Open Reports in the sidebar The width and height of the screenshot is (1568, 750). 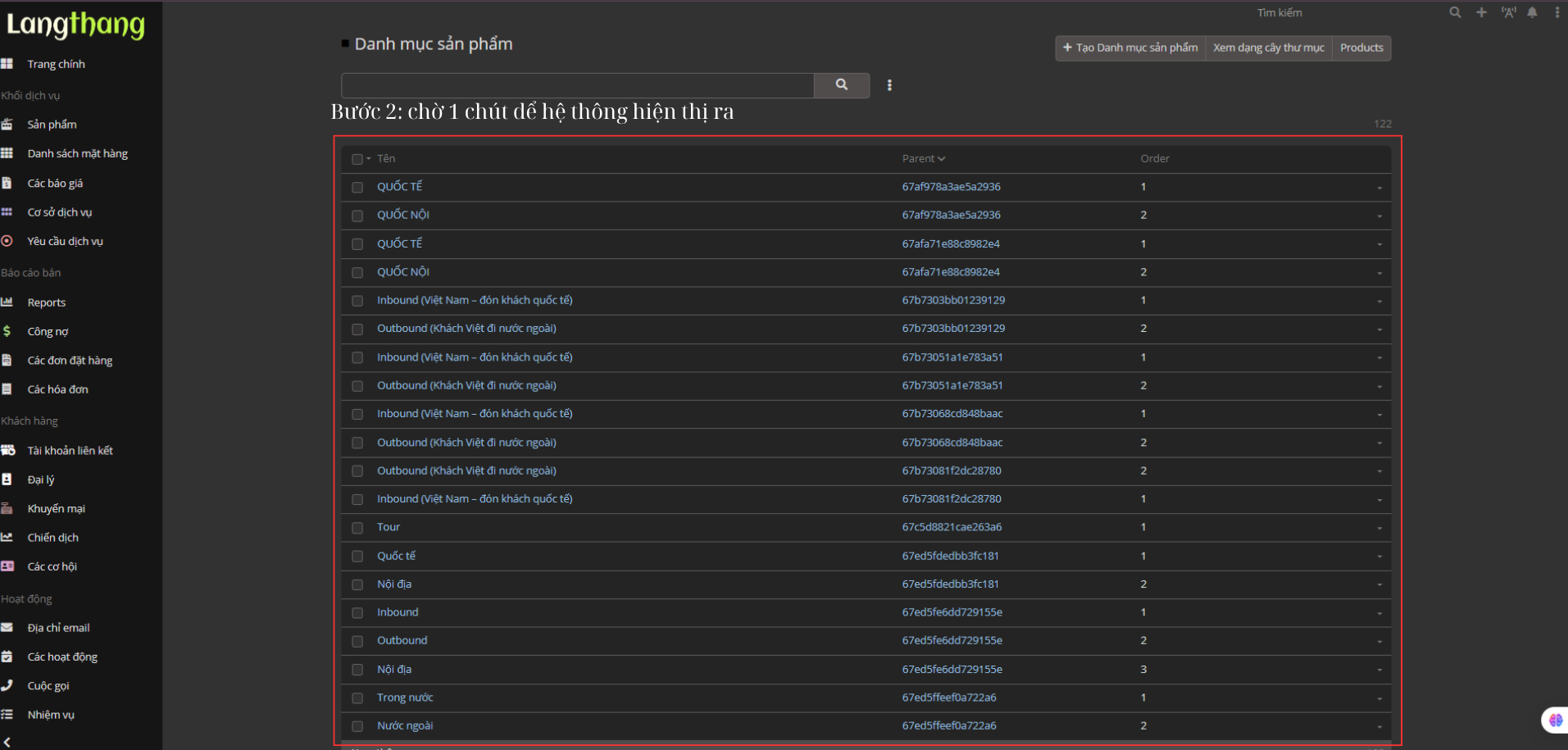[x=47, y=302]
